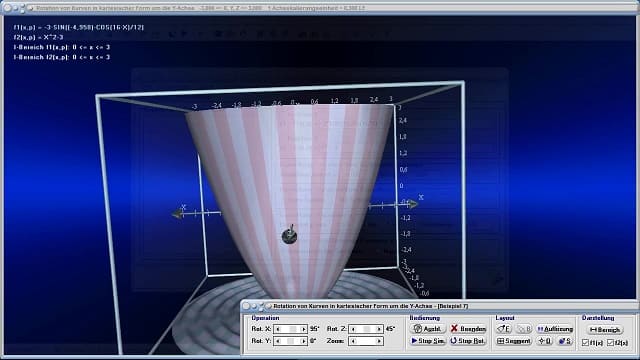Click the control panel window title bar

point(439,306)
